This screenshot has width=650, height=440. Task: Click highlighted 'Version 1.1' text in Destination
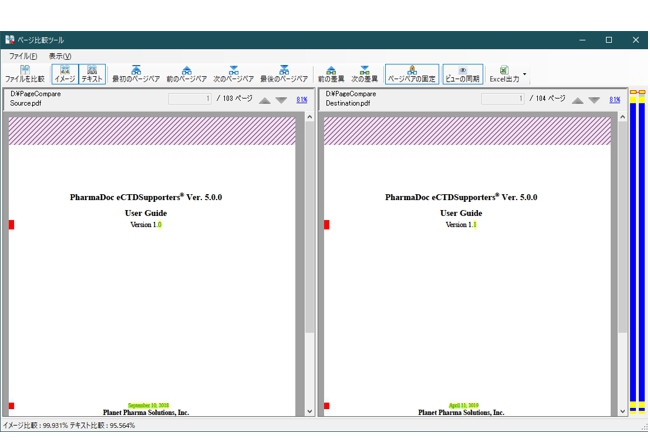coord(461,225)
